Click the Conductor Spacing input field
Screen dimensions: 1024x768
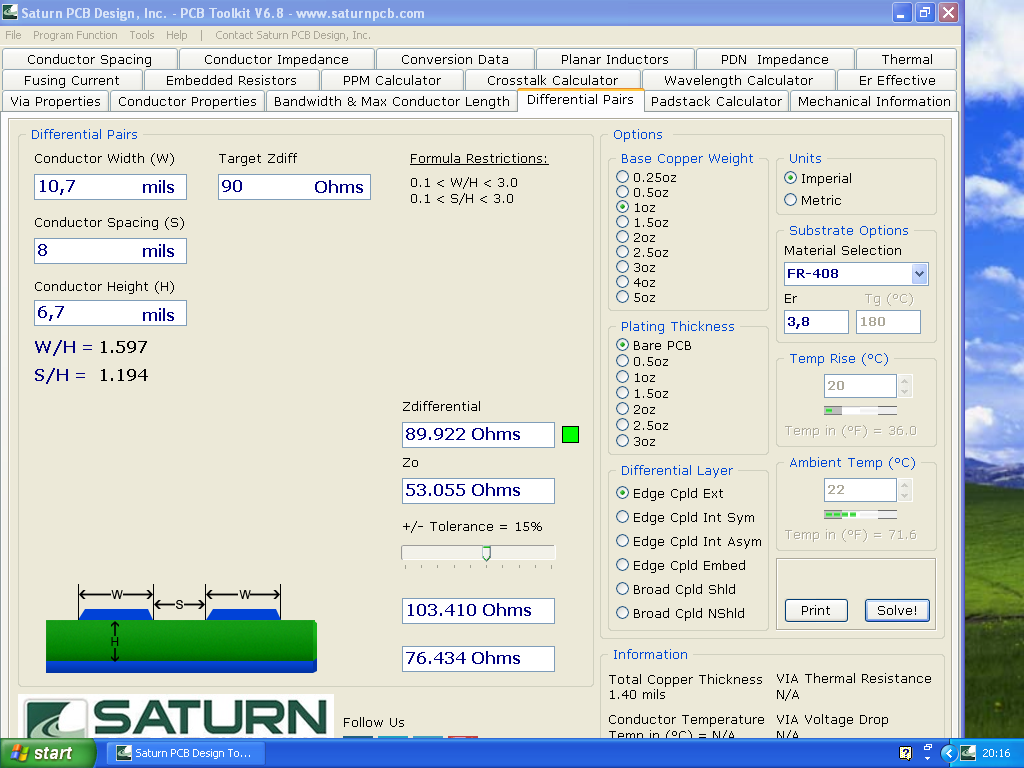pos(110,251)
